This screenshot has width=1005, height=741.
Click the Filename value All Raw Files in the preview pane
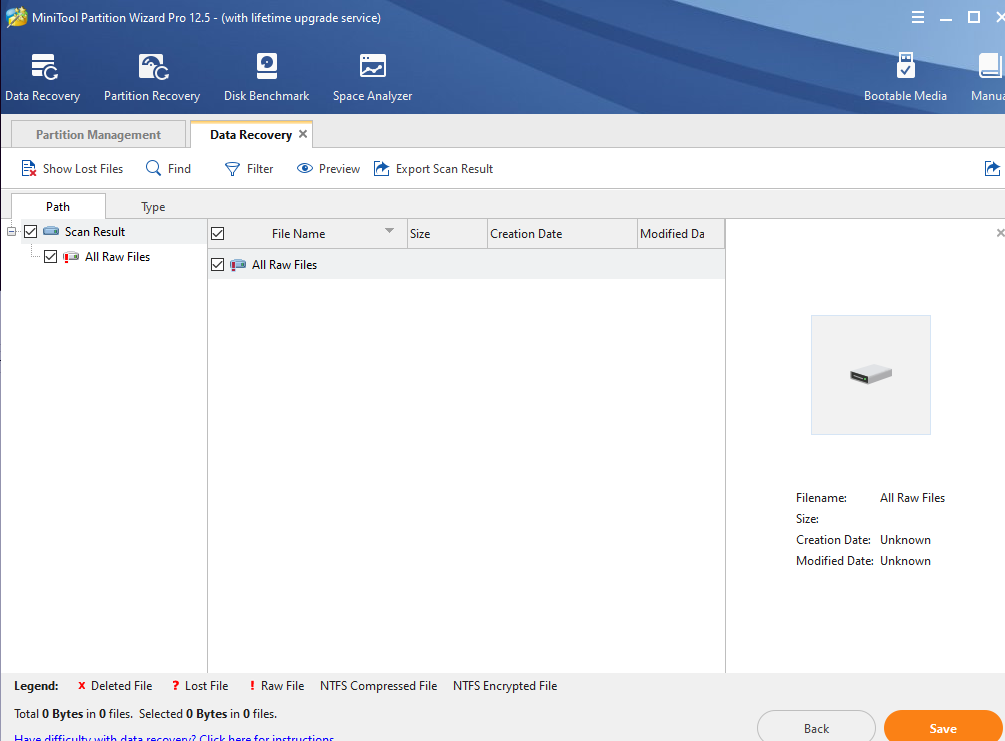pos(912,497)
